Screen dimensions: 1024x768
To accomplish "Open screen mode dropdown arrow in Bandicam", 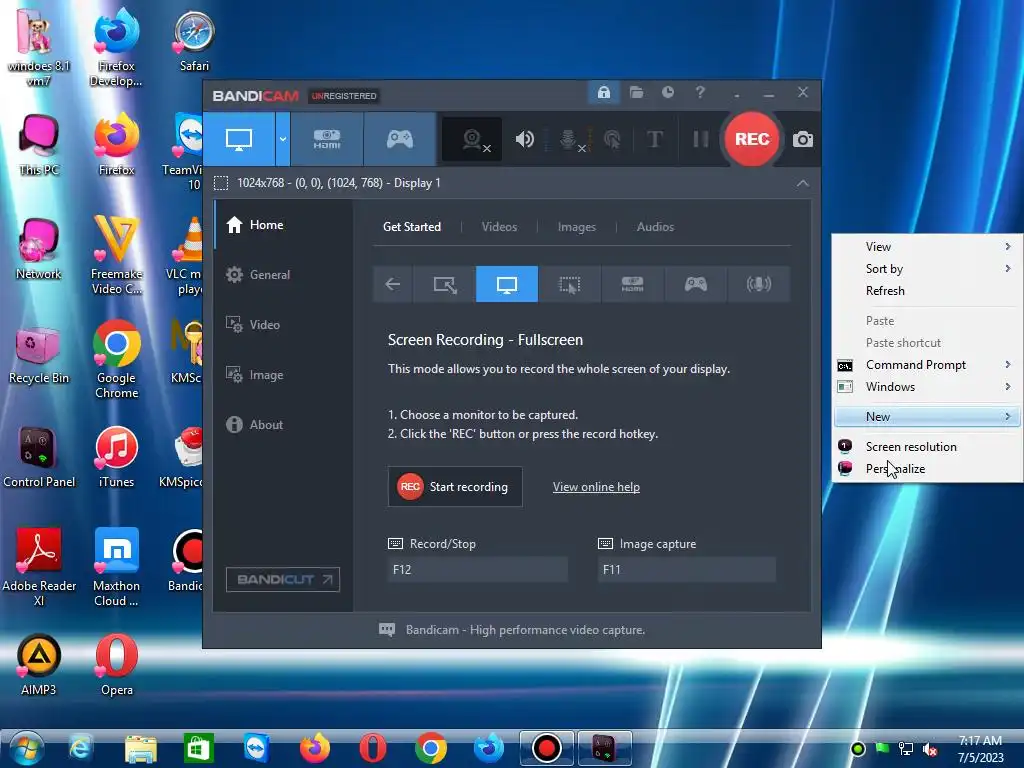I will 283,139.
